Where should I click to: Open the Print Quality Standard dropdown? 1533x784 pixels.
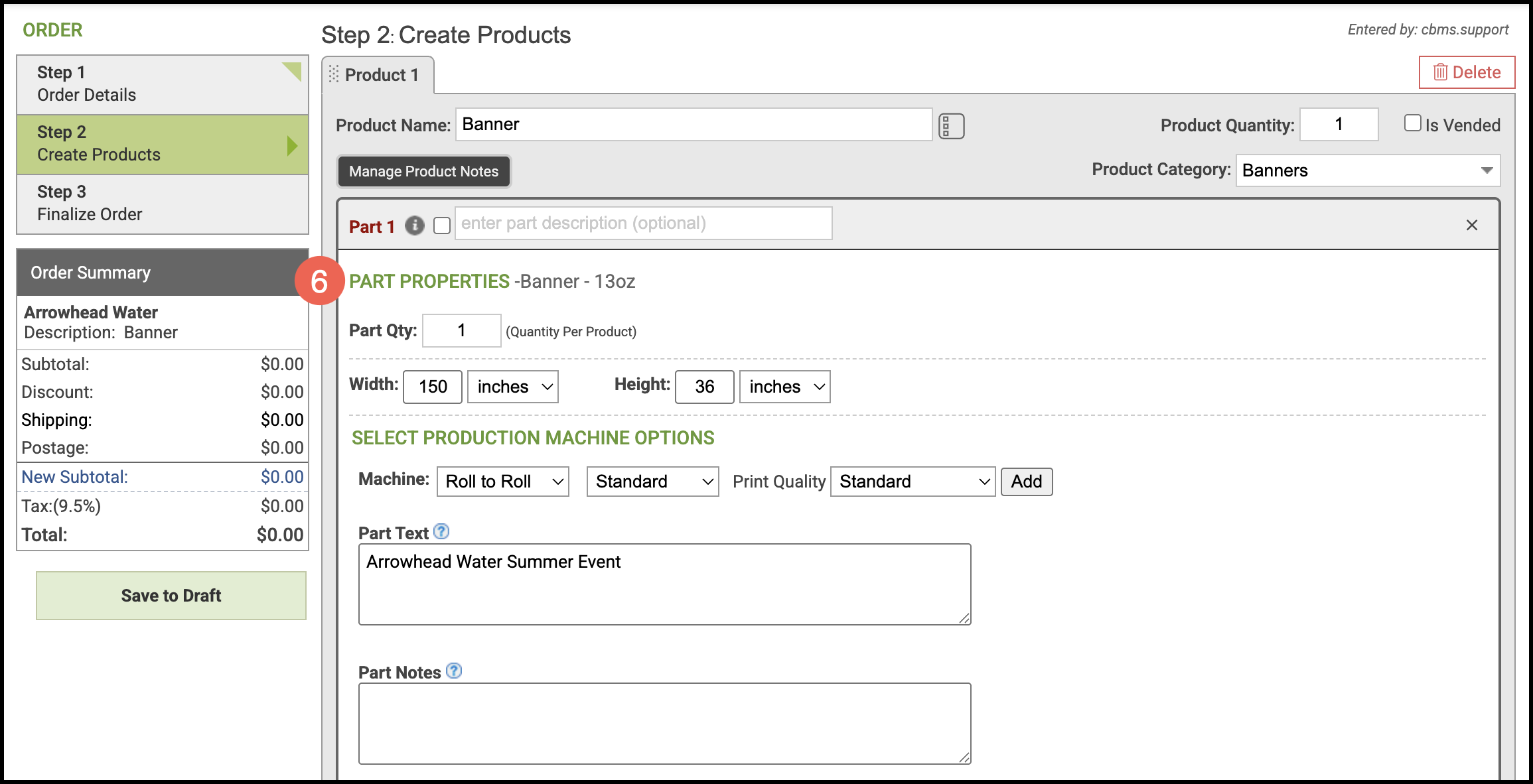[913, 482]
